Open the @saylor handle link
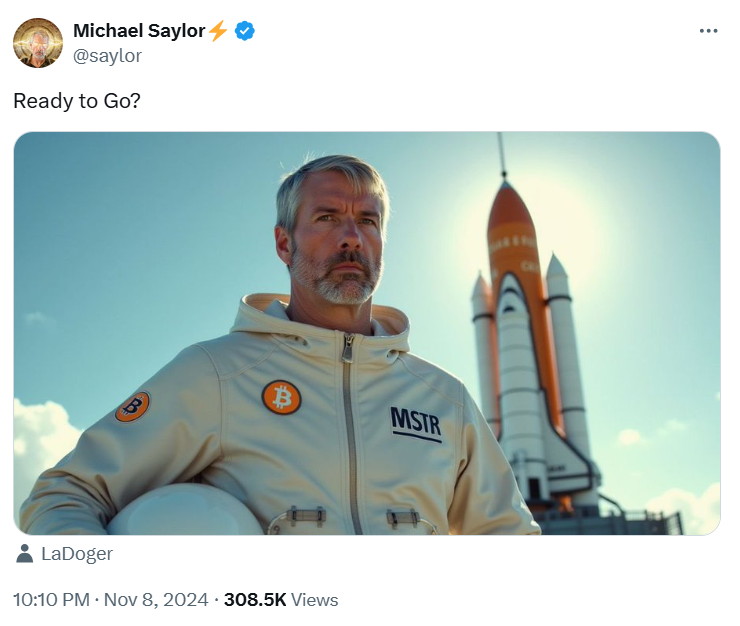The width and height of the screenshot is (740, 626). (107, 56)
